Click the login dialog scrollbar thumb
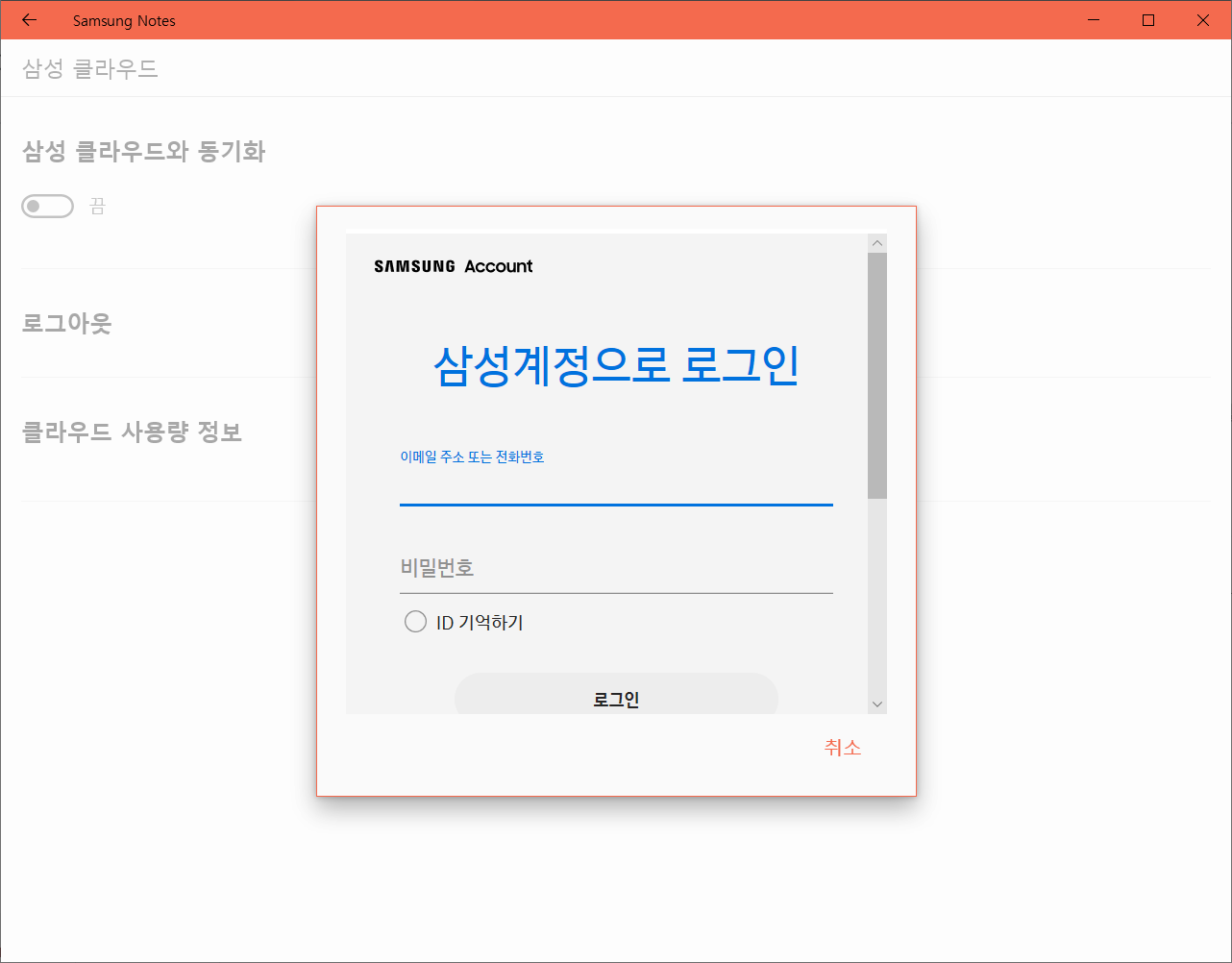 876,376
